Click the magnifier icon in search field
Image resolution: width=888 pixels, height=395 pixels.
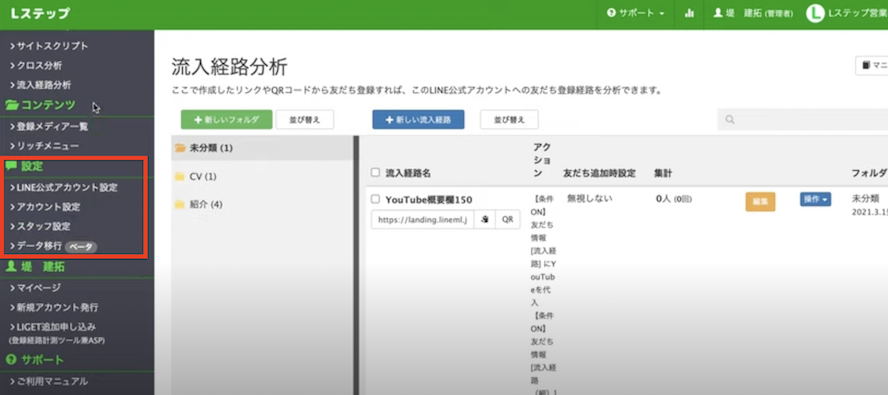pos(730,120)
